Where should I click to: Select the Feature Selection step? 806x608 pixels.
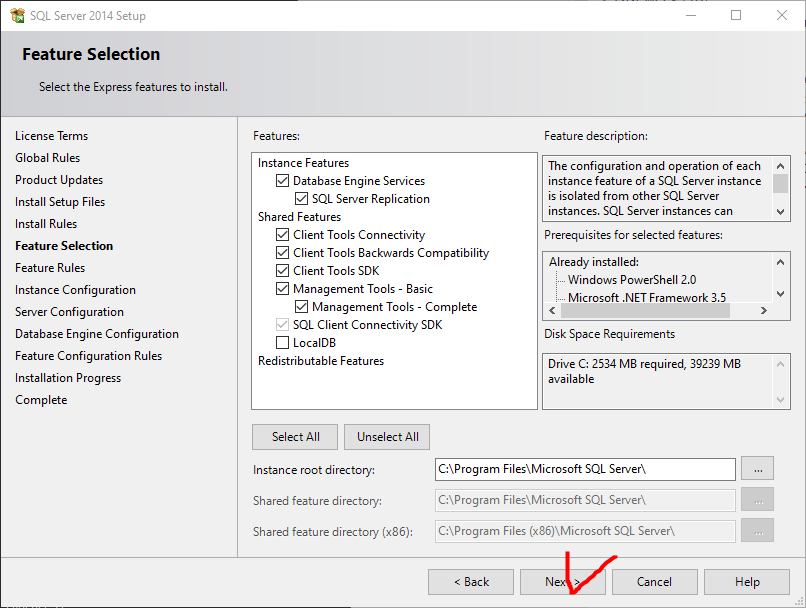pyautogui.click(x=64, y=246)
